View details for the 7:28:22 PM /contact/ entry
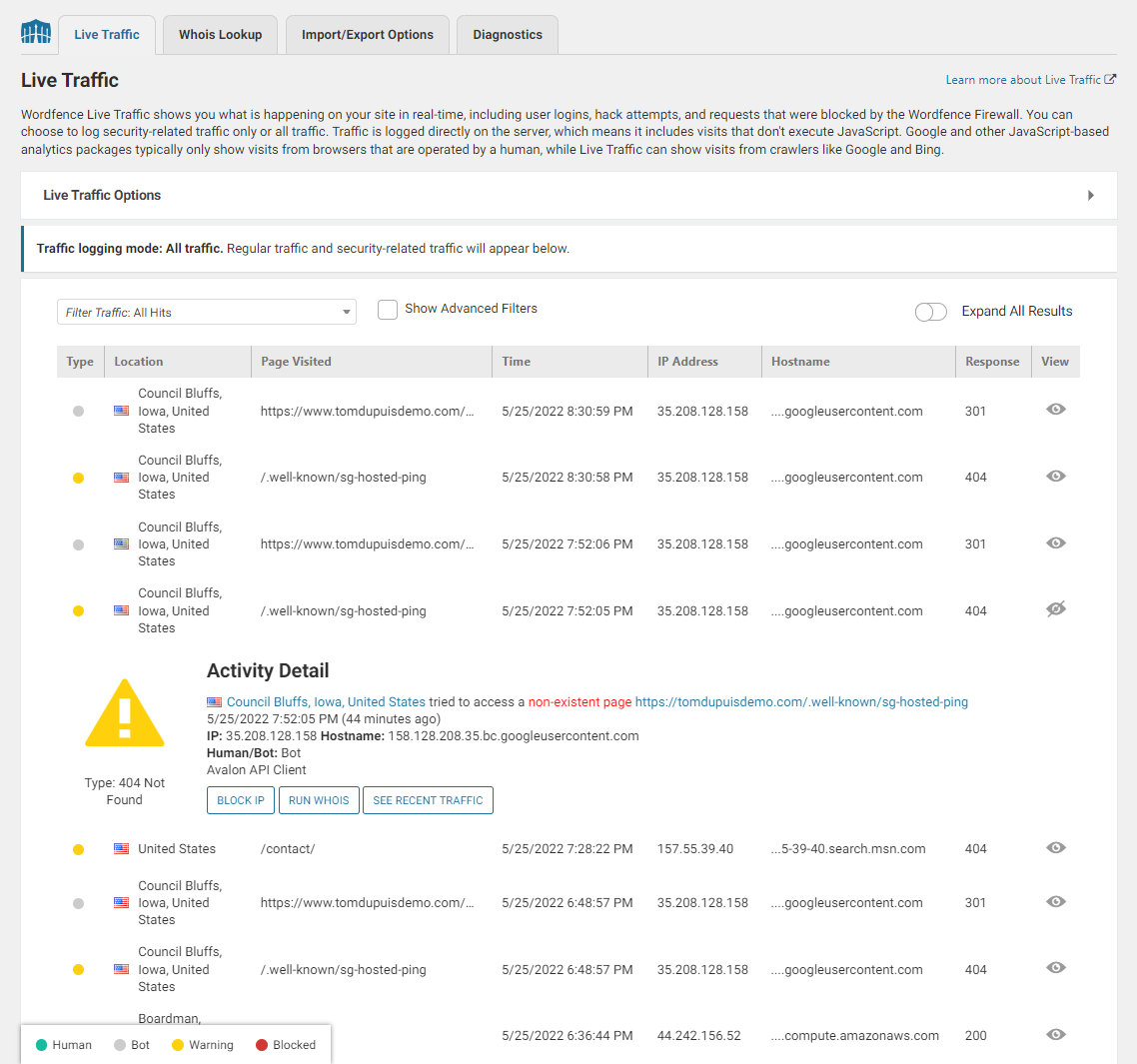This screenshot has height=1064, width=1137. pos(1056,848)
